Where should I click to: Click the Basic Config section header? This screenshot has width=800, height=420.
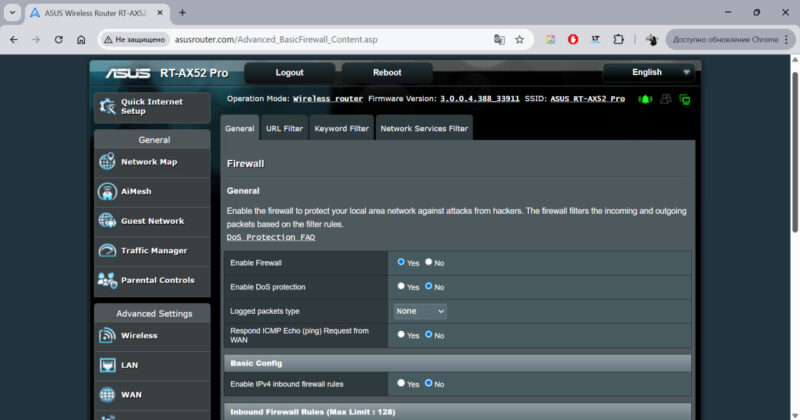click(x=458, y=363)
